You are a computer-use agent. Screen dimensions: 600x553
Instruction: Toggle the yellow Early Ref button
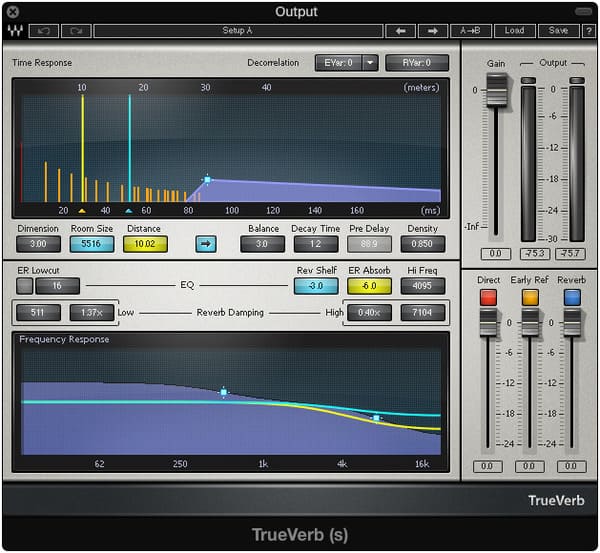tap(530, 297)
